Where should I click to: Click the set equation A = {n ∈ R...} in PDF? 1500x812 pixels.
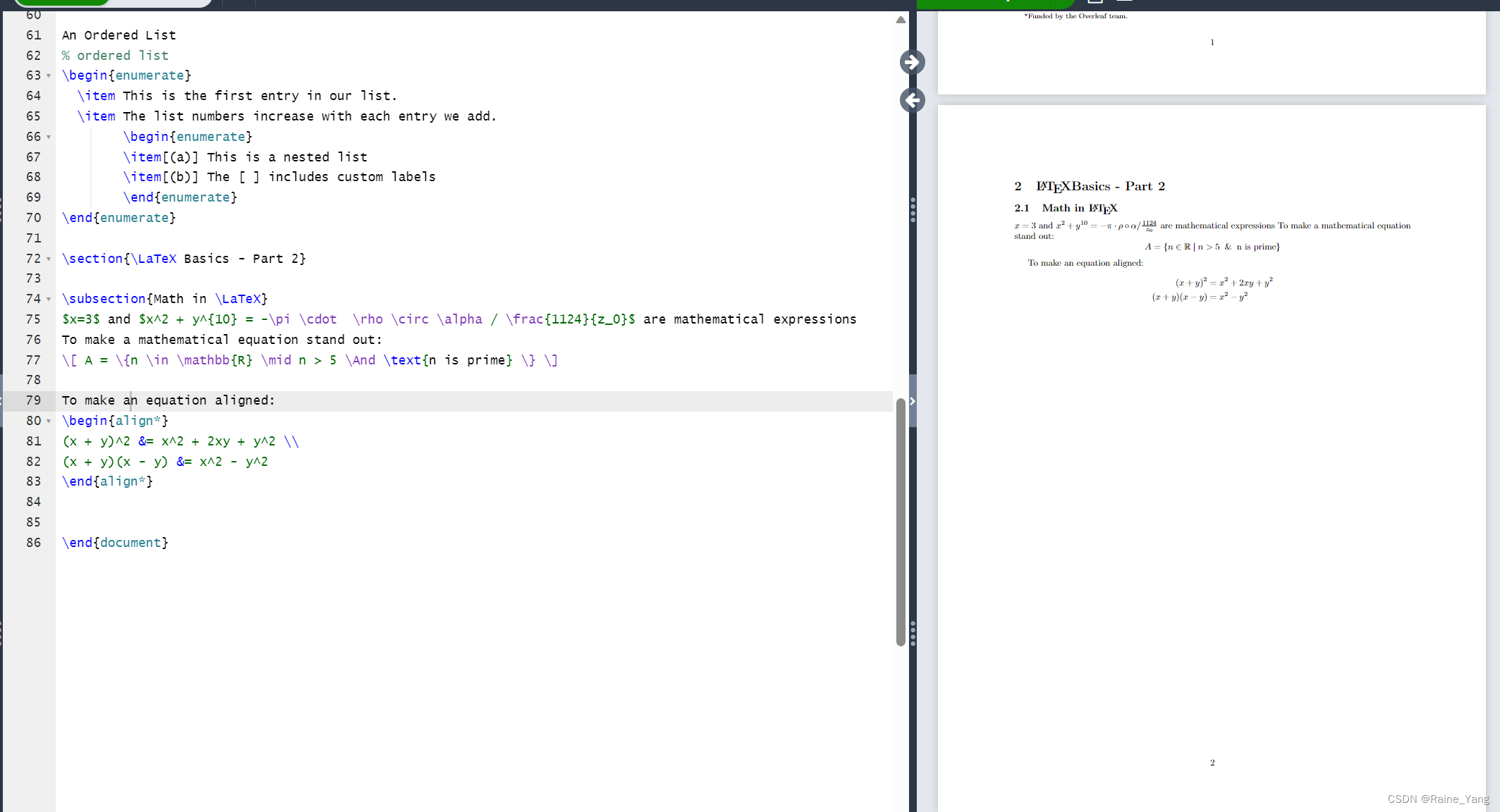click(1212, 247)
